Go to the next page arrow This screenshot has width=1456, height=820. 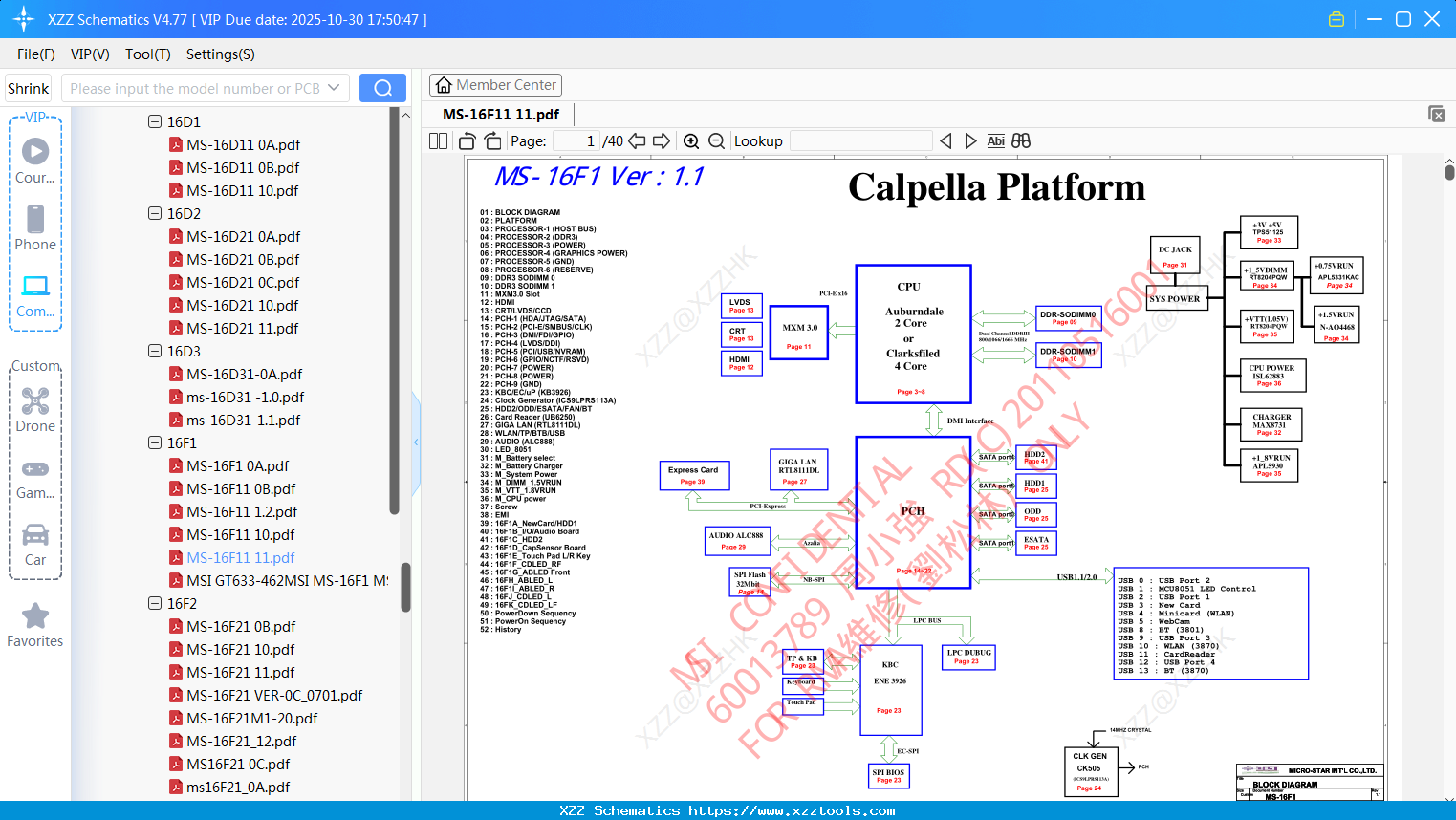662,140
